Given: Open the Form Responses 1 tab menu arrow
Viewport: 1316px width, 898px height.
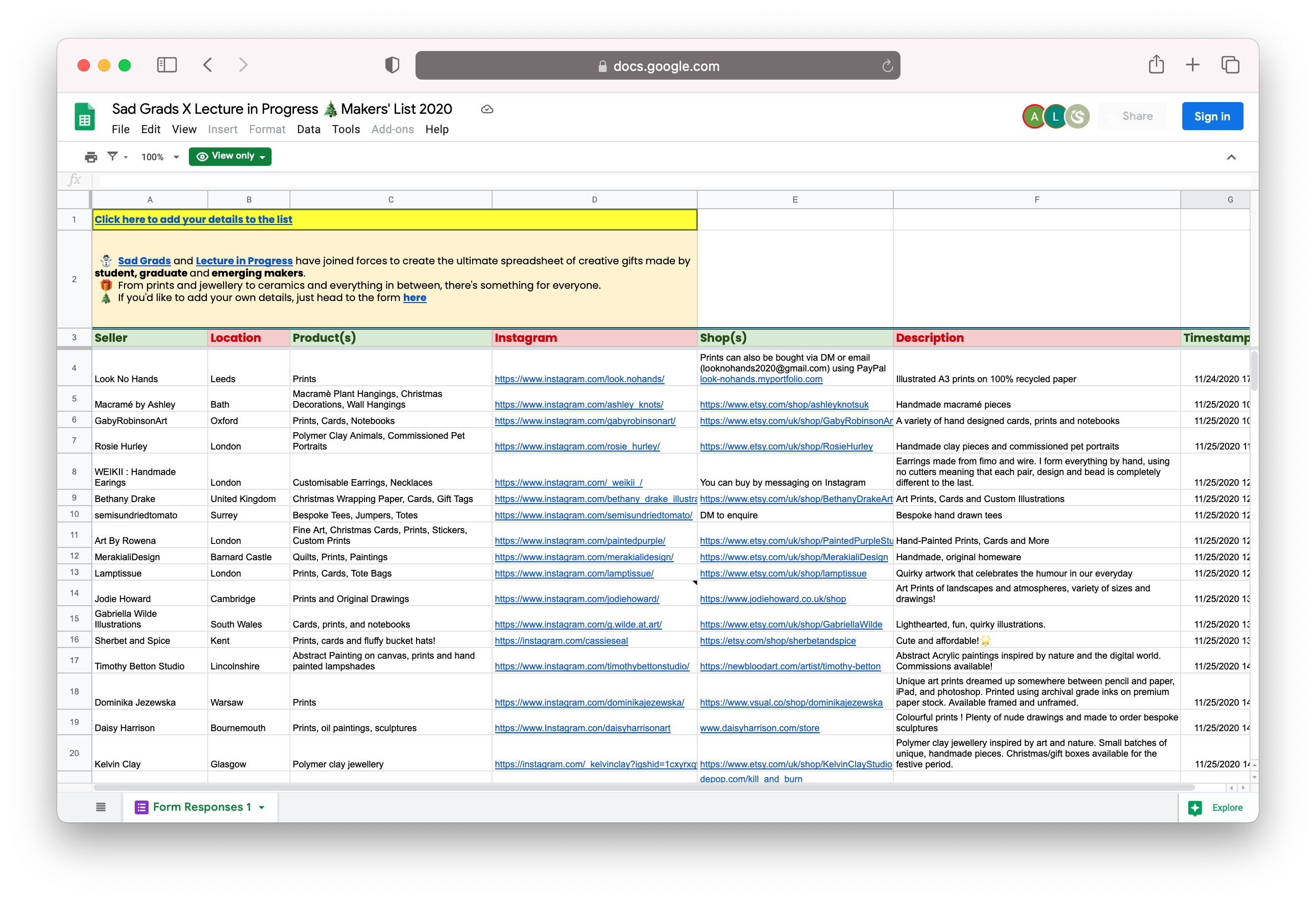Looking at the screenshot, I should 261,808.
